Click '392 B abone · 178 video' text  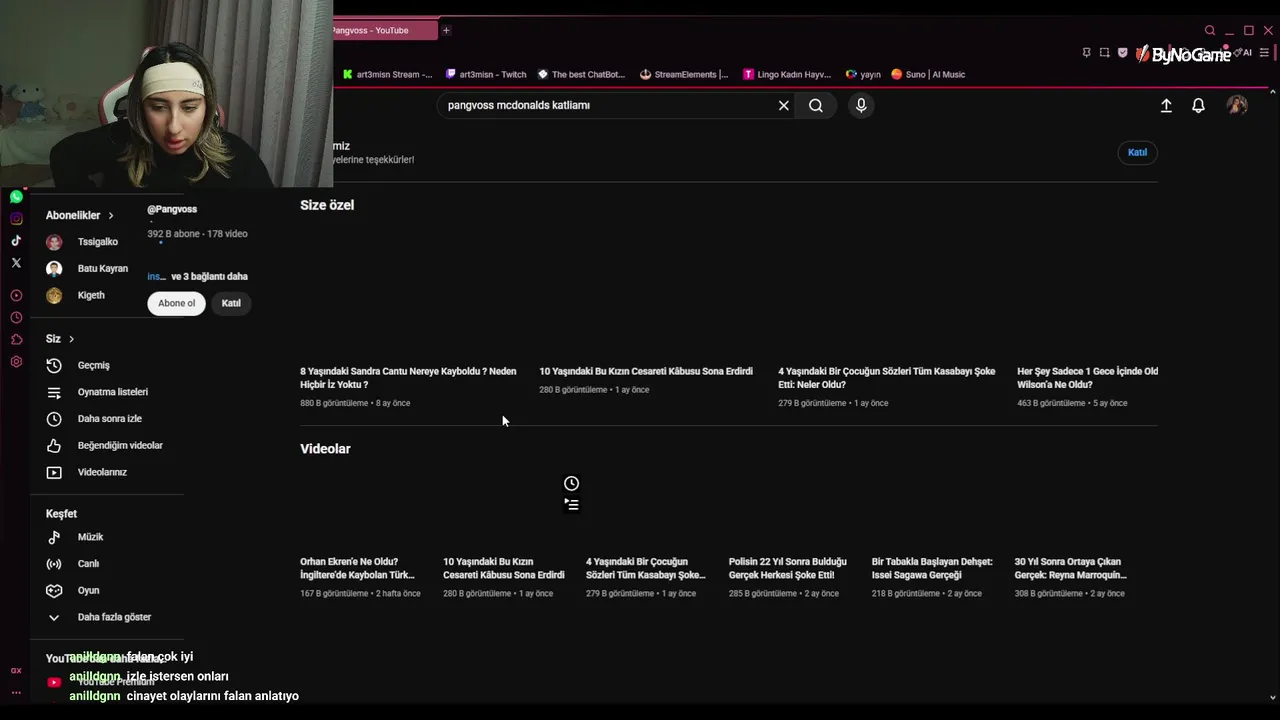pyautogui.click(x=197, y=234)
